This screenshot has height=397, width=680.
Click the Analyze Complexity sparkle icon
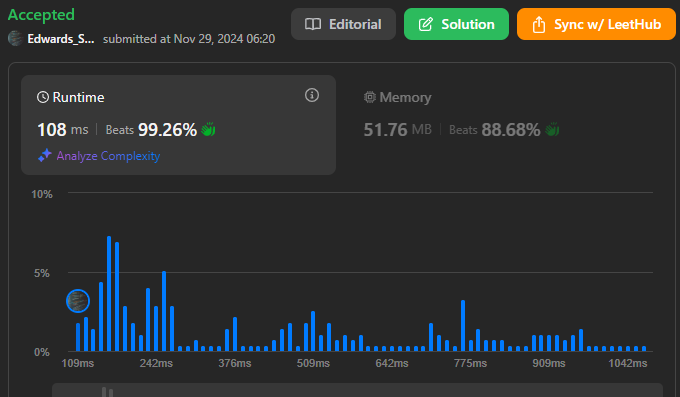[x=45, y=155]
